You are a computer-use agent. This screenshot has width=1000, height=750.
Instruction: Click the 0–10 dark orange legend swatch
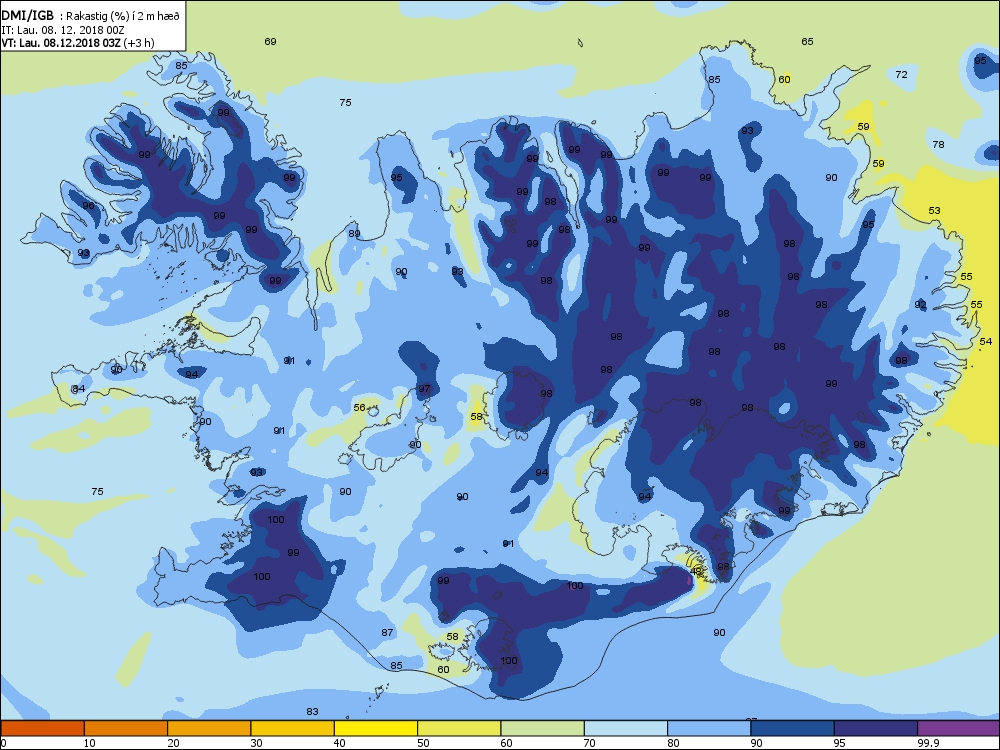tap(42, 728)
